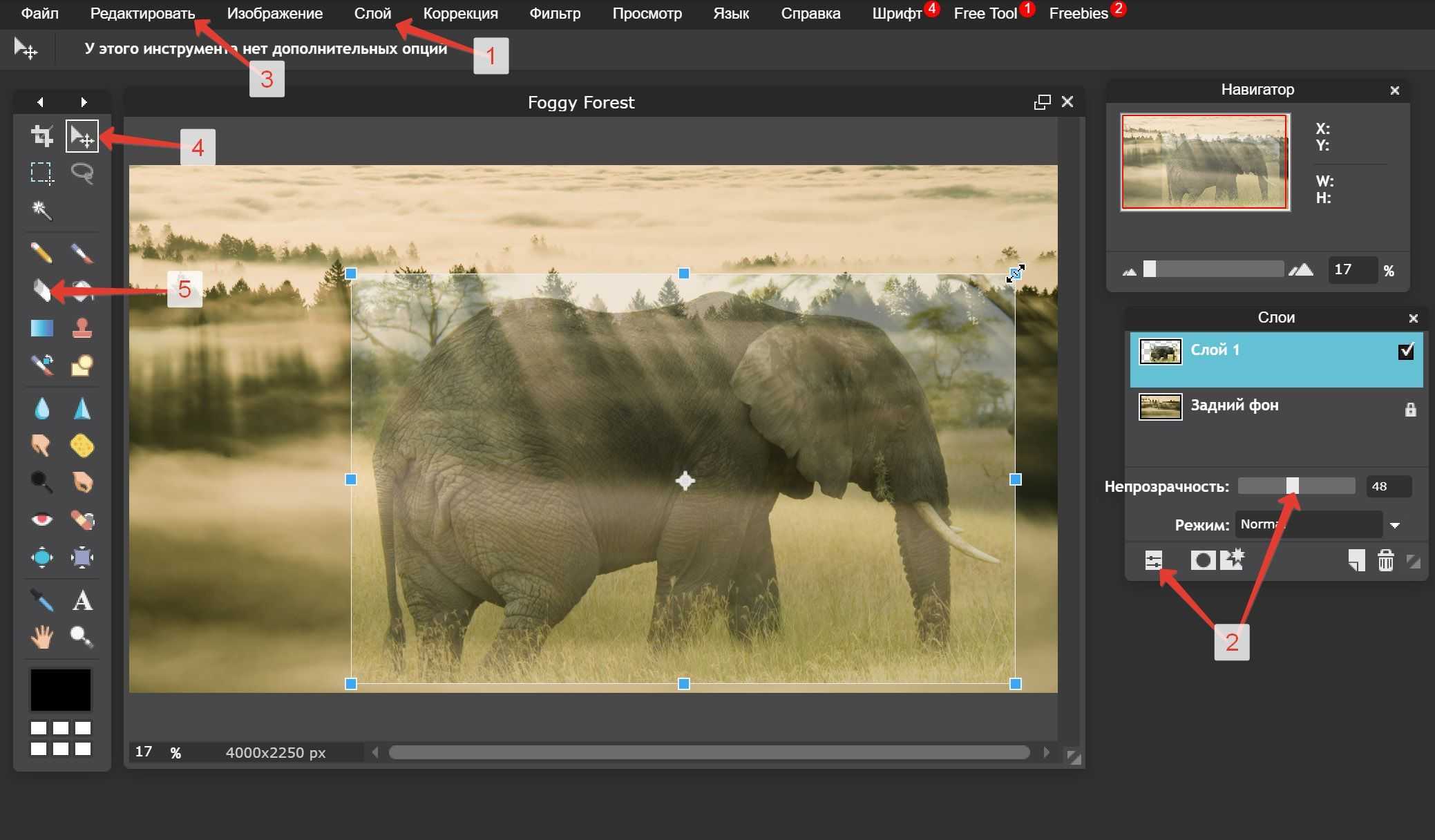Open the Фильтр menu
The height and width of the screenshot is (840, 1435).
click(x=553, y=13)
